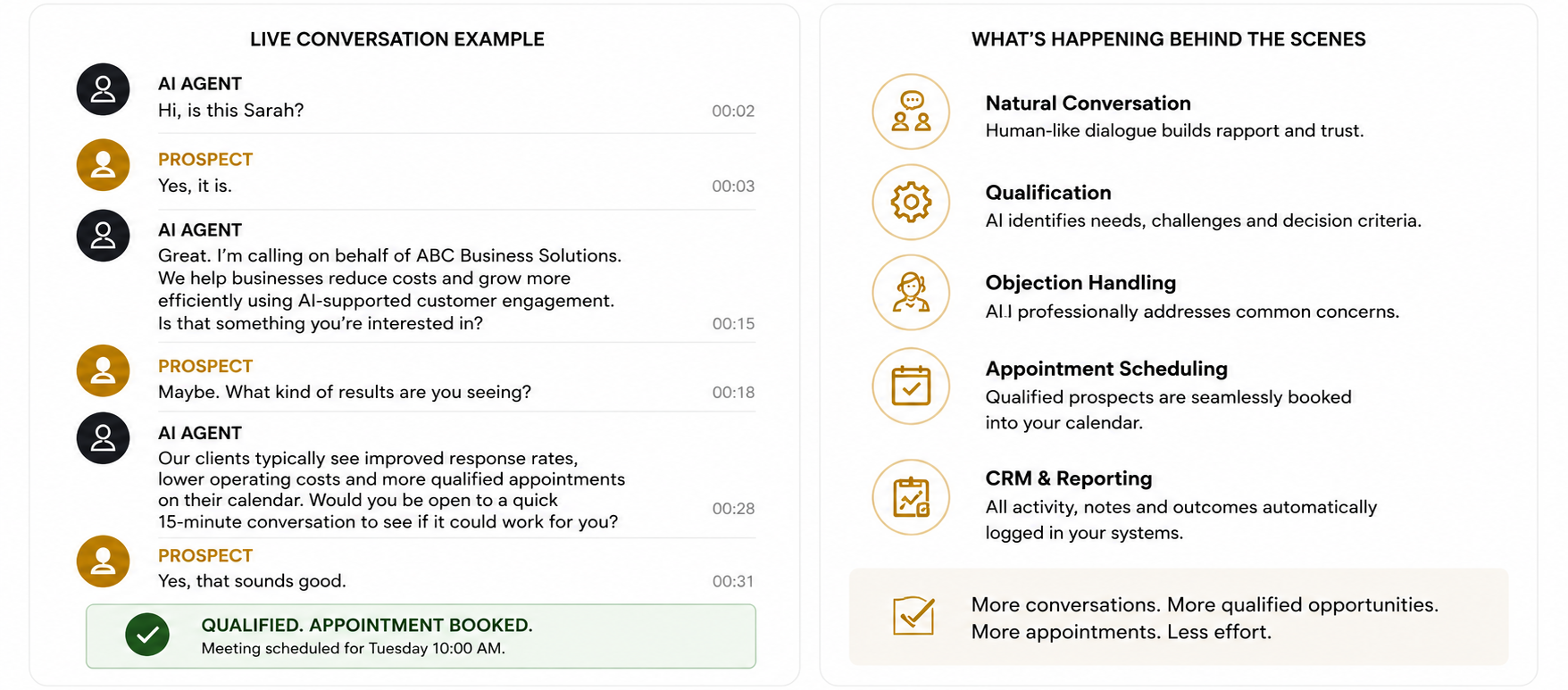Click "Maybe. What kind of results are you seeing?"
Image resolution: width=1568 pixels, height=690 pixels.
(345, 392)
